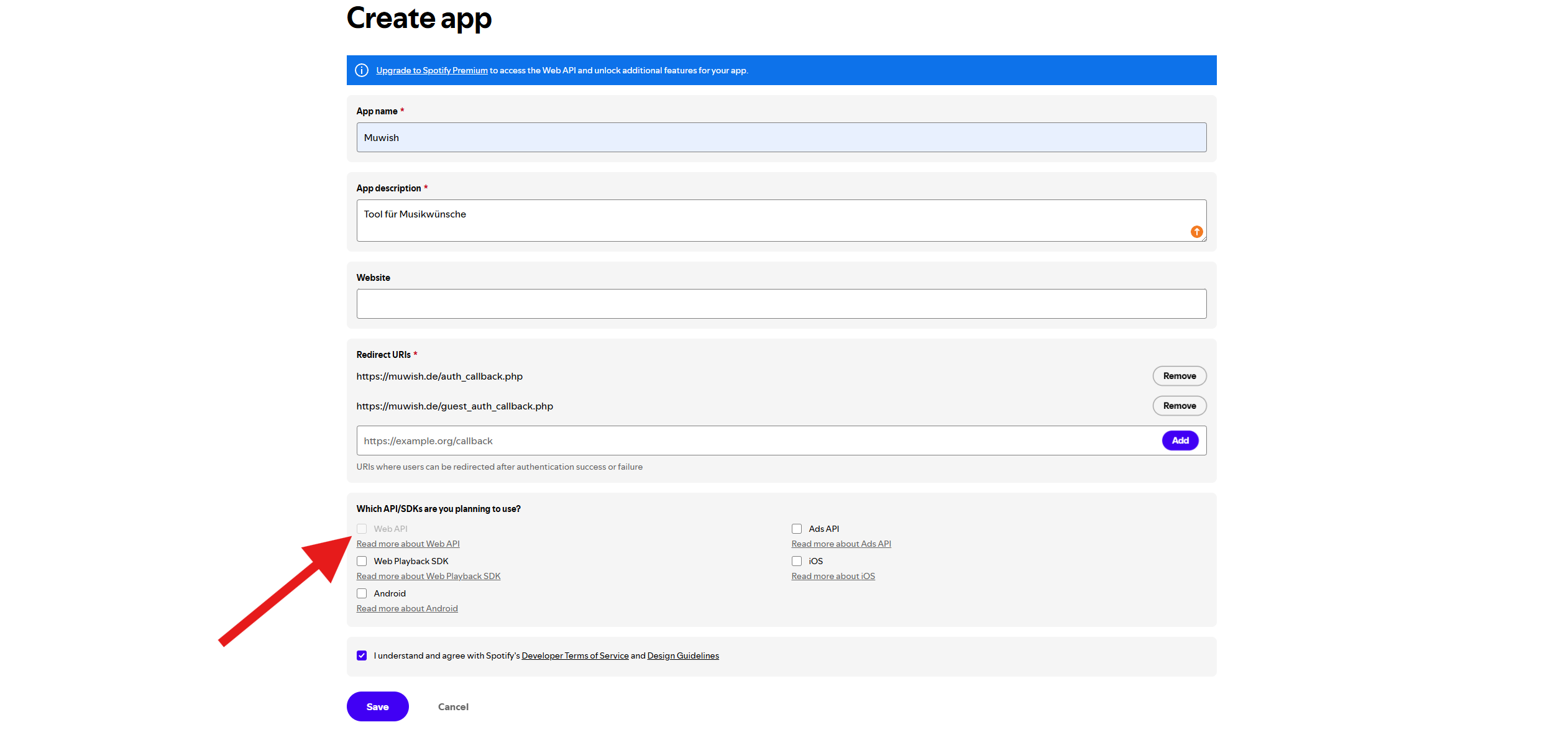
Task: Click the Website input field
Action: 781,303
